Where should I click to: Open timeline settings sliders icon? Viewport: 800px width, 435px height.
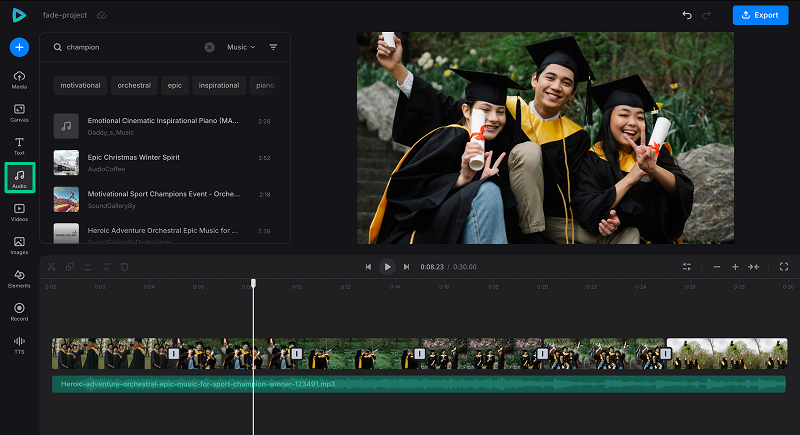(x=687, y=267)
